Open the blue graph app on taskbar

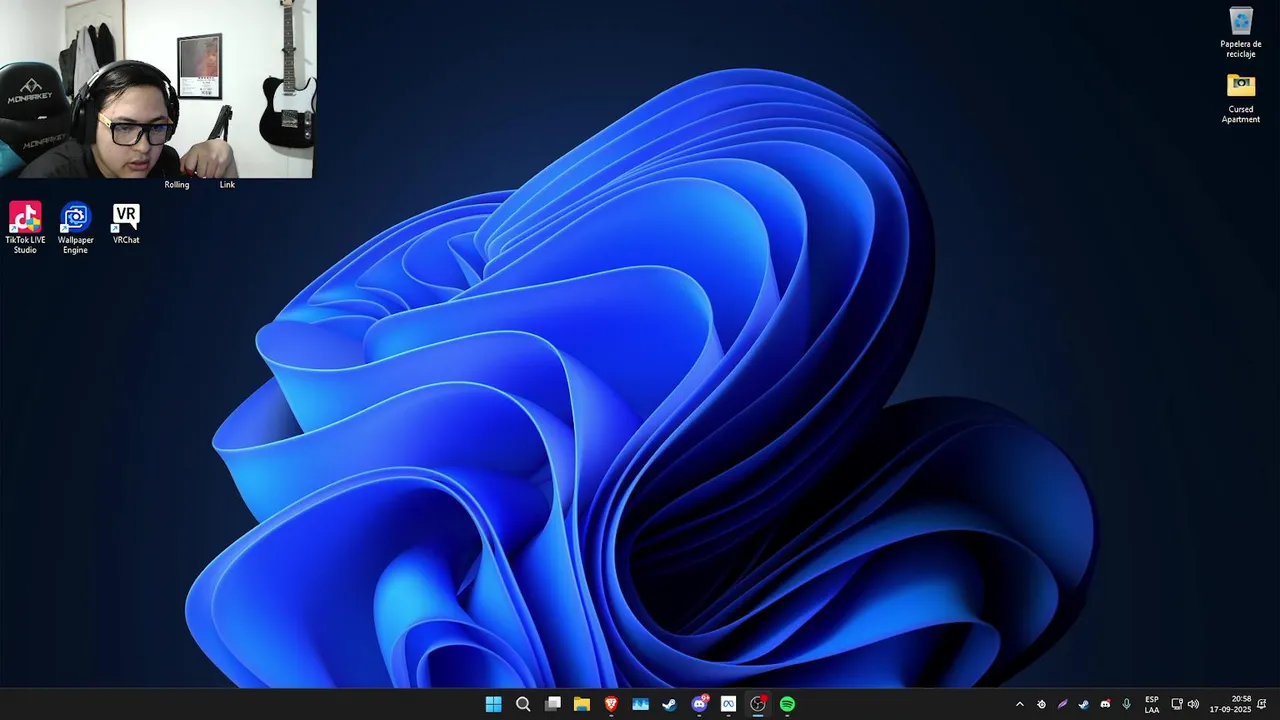click(x=641, y=704)
